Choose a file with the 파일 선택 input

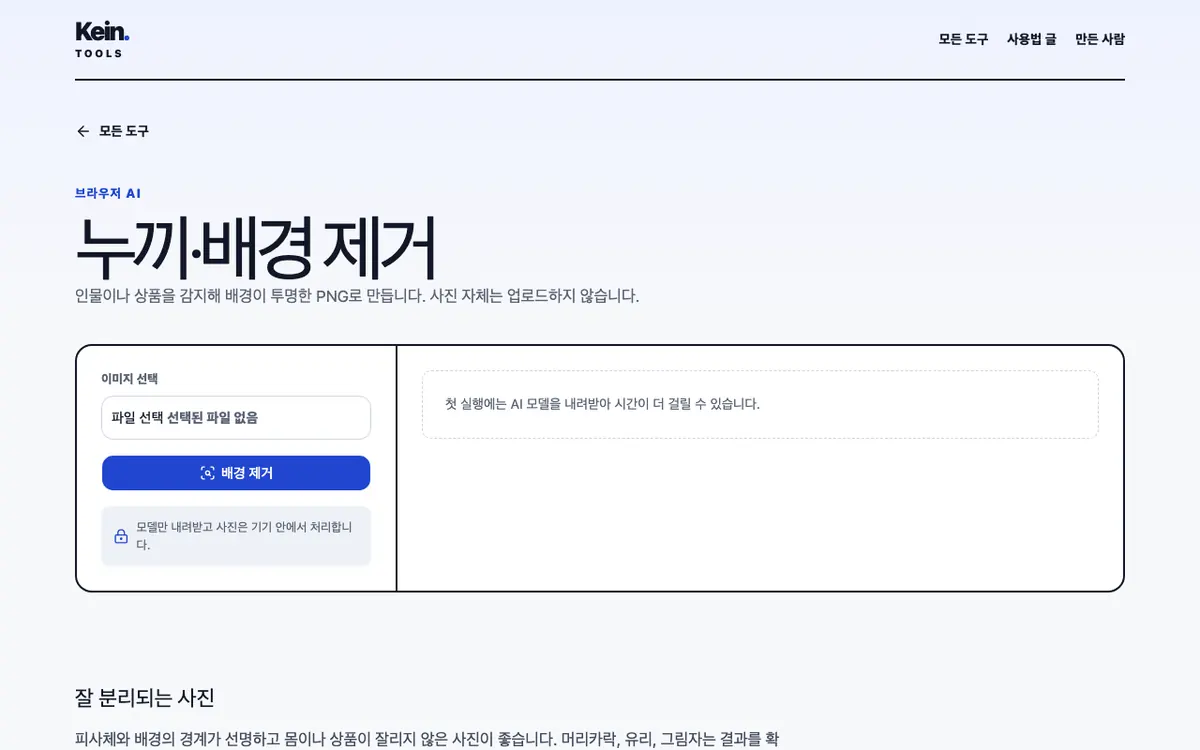pyautogui.click(x=236, y=418)
